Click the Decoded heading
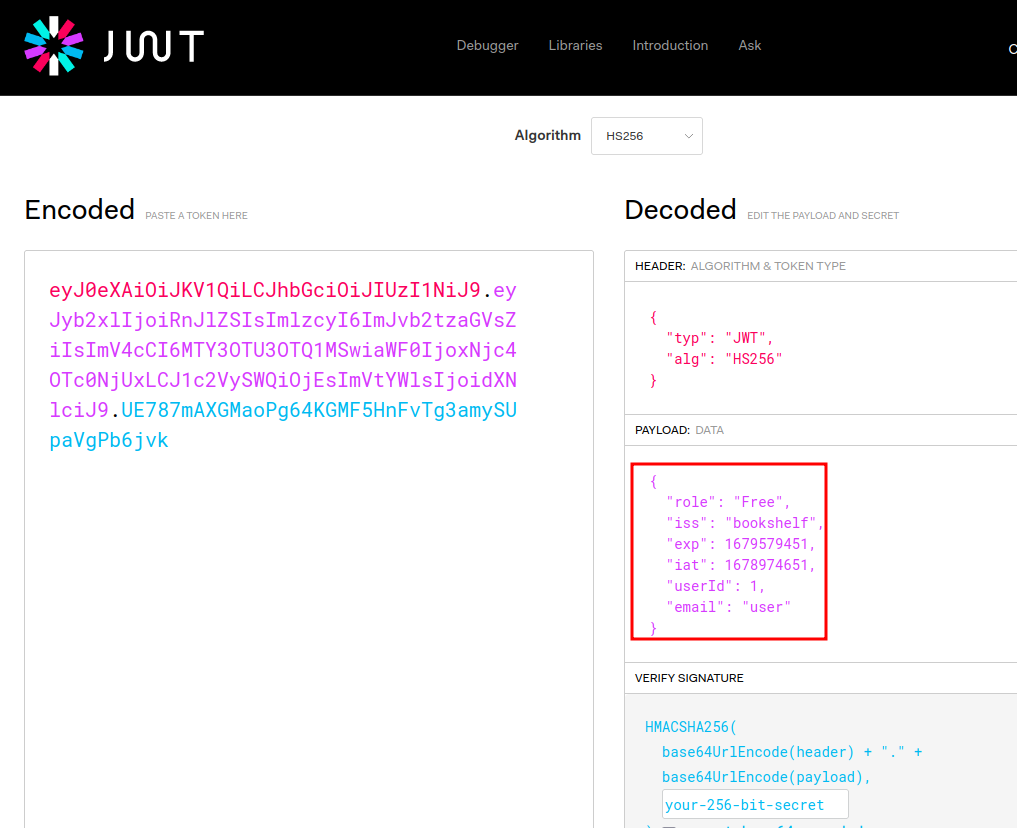The width and height of the screenshot is (1017, 828). point(680,210)
